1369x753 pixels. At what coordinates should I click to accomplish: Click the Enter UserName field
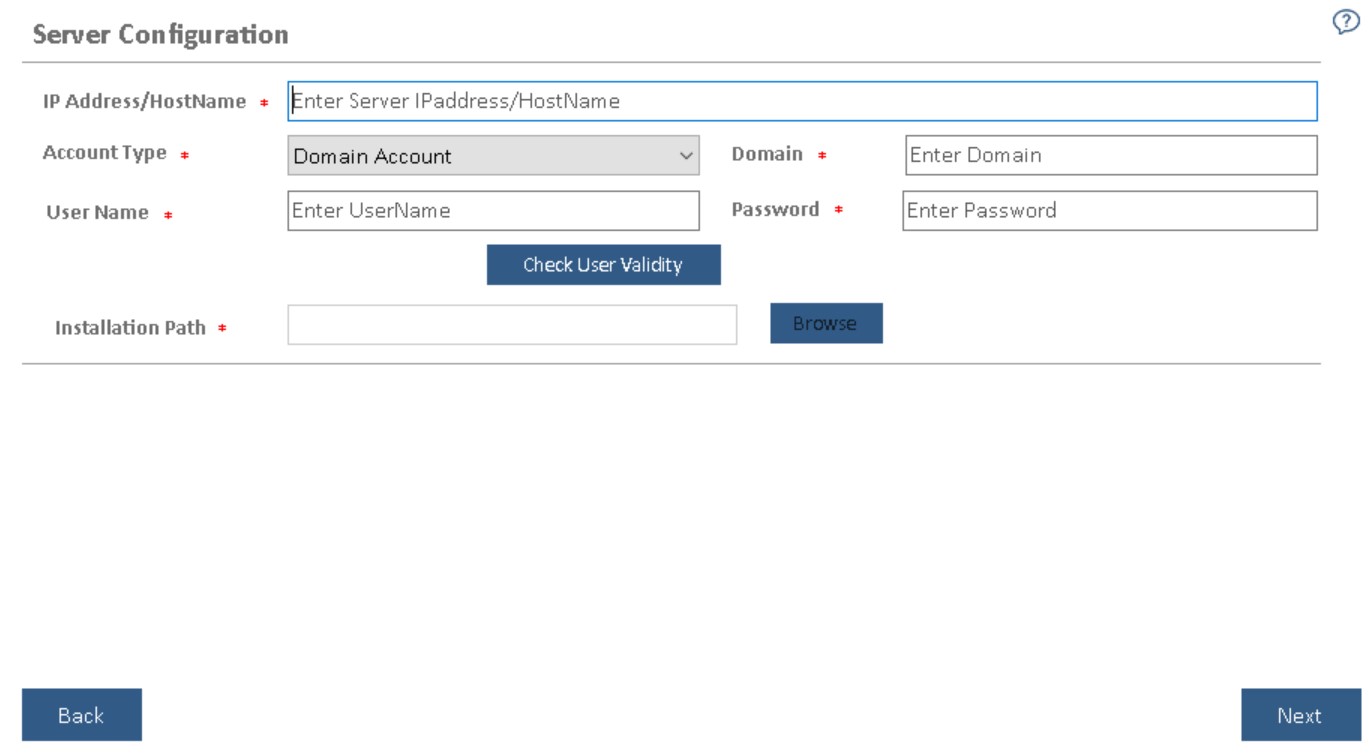point(493,211)
